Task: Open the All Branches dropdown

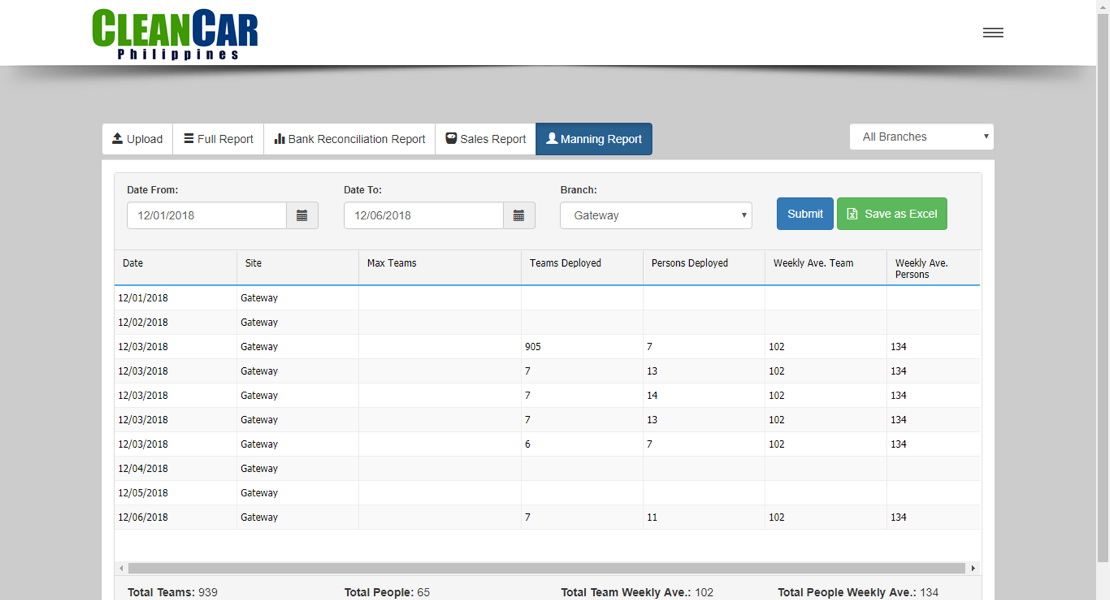Action: [x=920, y=136]
